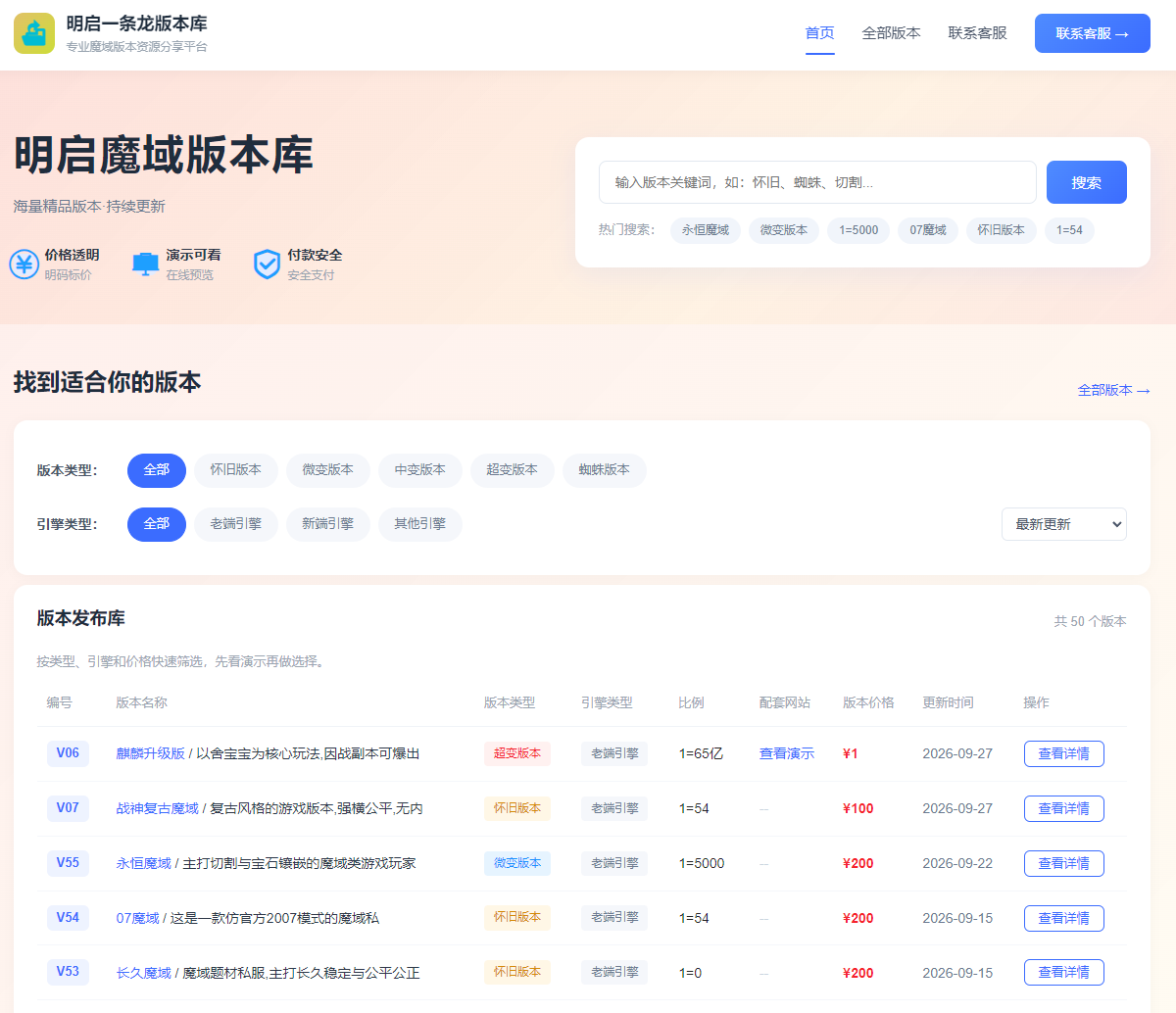The width and height of the screenshot is (1176, 1013).
Task: Open the 长久魔域 version link
Action: [x=144, y=973]
